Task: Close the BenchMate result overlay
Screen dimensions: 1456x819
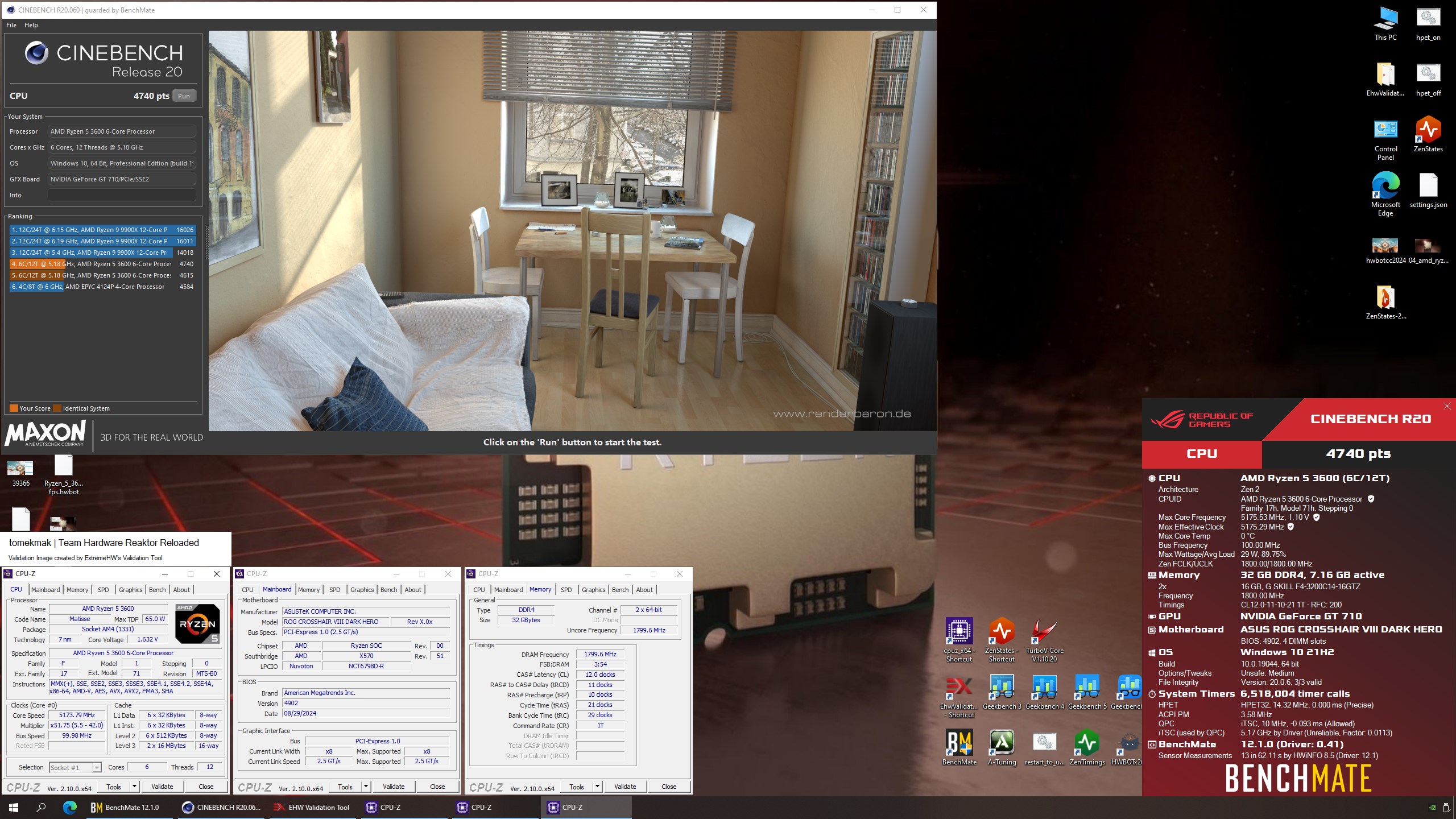Action: coord(1447,406)
